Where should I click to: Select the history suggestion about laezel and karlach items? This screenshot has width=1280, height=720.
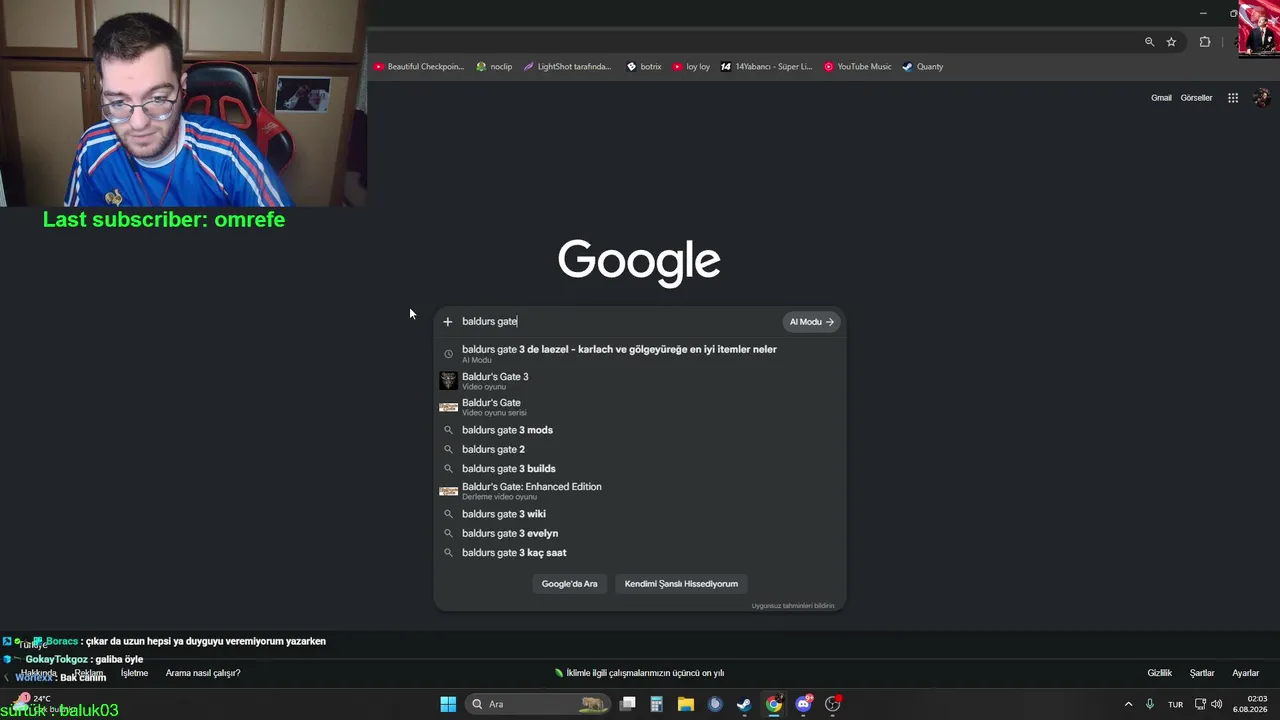[x=640, y=354]
